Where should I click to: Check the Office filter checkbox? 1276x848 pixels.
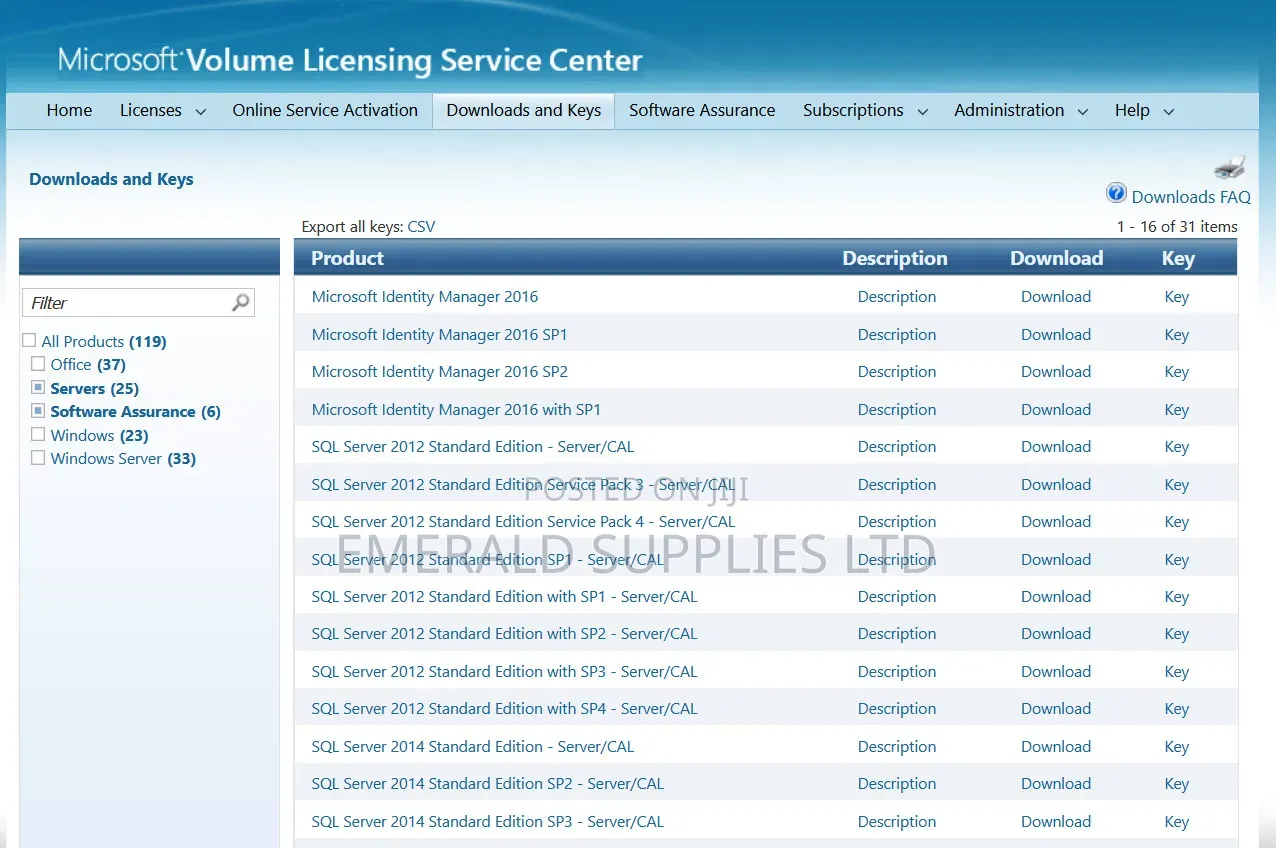pos(38,364)
